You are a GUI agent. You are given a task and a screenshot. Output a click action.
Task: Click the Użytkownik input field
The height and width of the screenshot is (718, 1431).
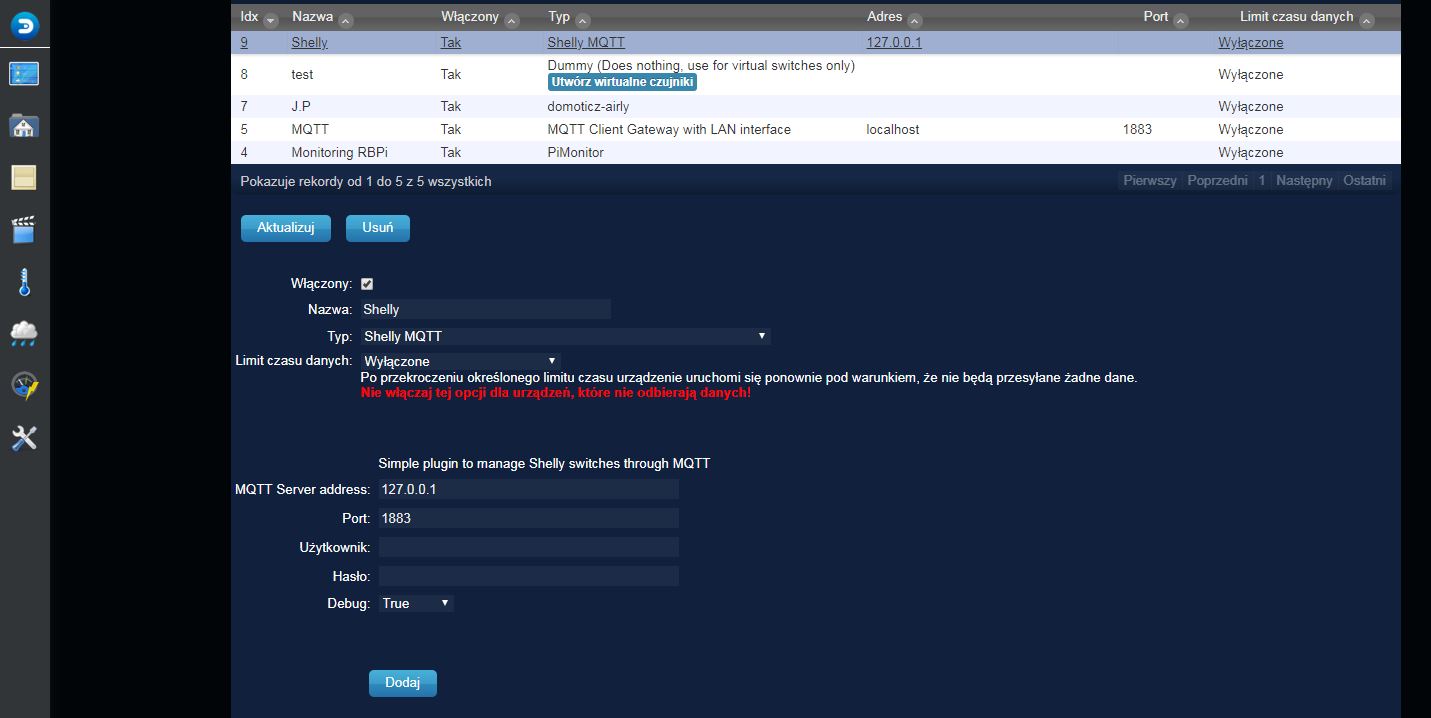click(x=529, y=547)
